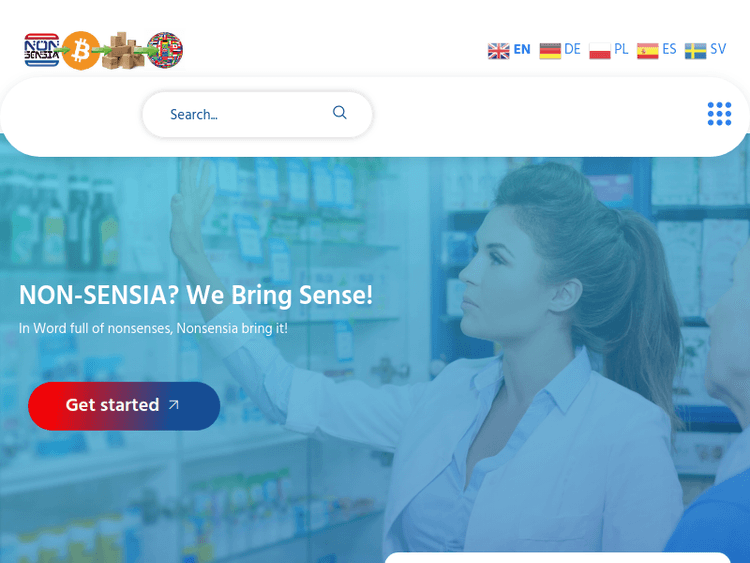The height and width of the screenshot is (563, 750).
Task: Click the Non-Sensia logo badge
Action: click(42, 50)
